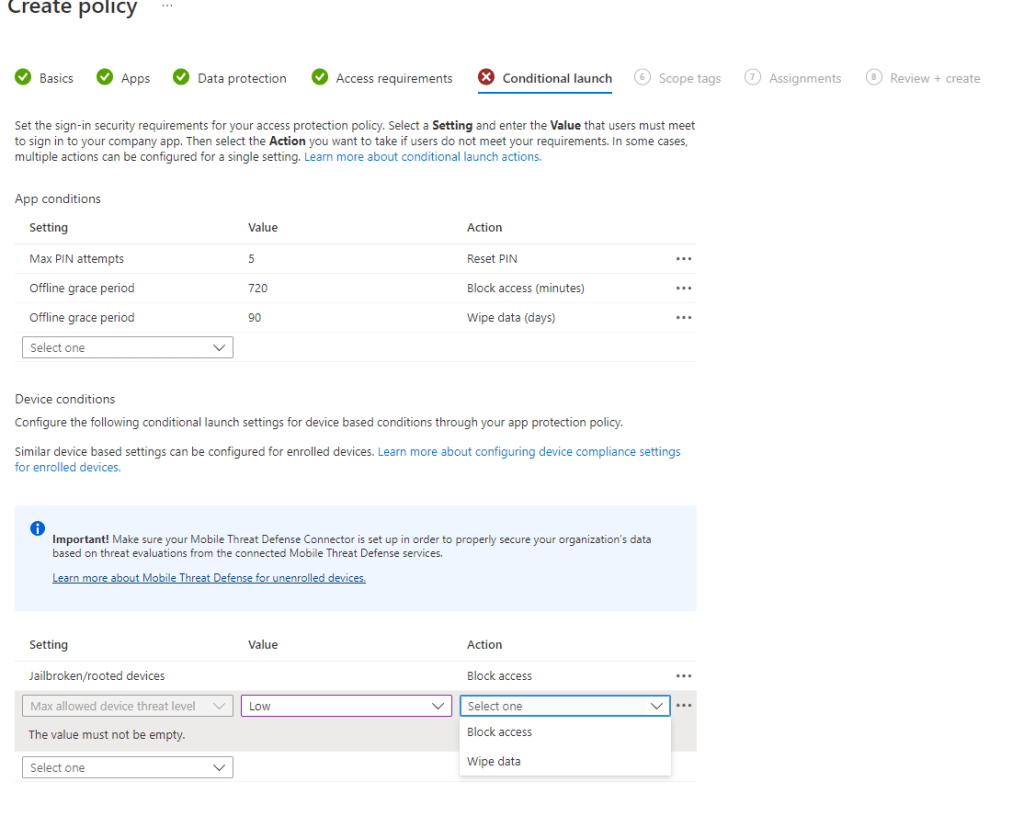1024x816 pixels.
Task: Open options for the Jailbroken/rooted devices setting
Action: click(x=684, y=675)
